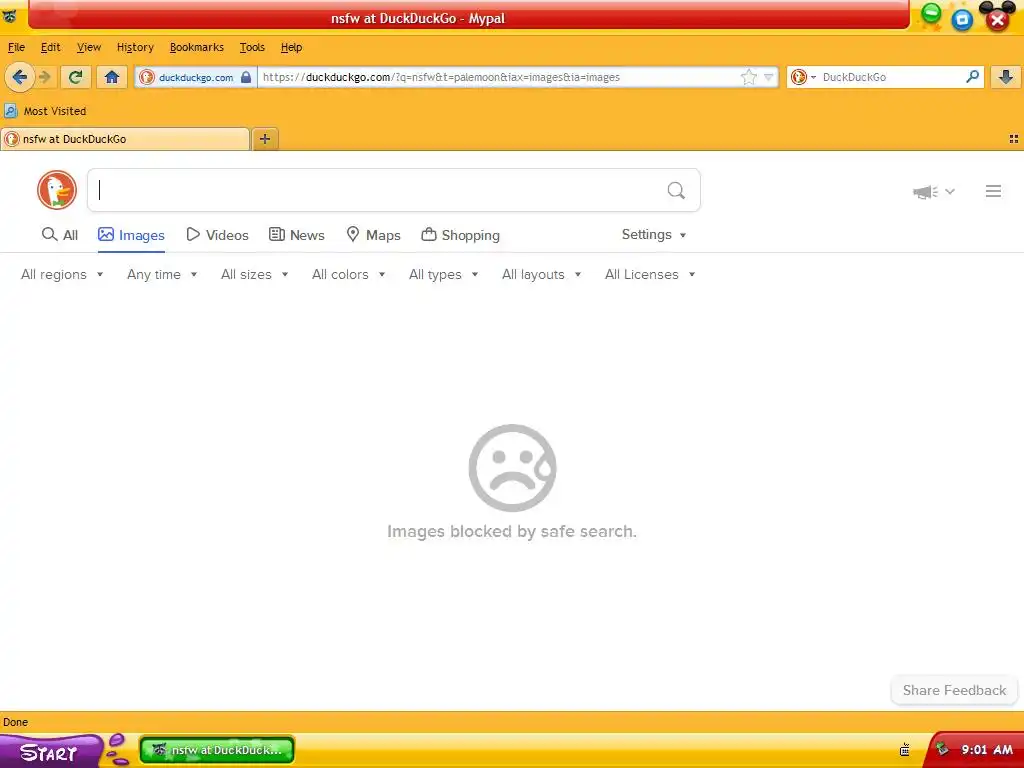Click the small tray icon left of clock area
Image resolution: width=1024 pixels, height=768 pixels.
click(x=904, y=750)
